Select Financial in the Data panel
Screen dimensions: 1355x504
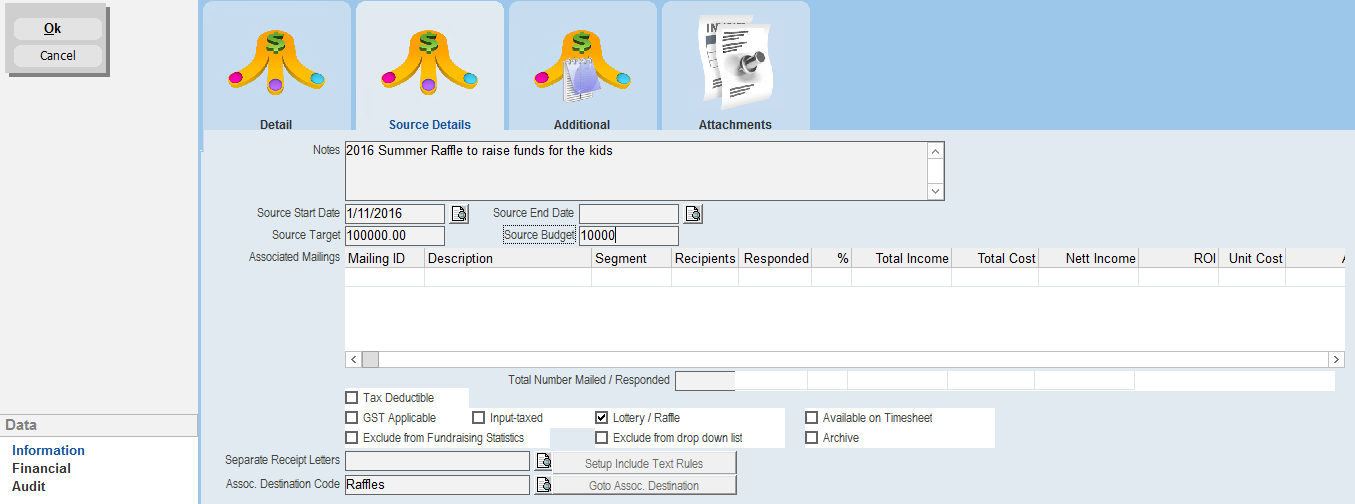[41, 468]
